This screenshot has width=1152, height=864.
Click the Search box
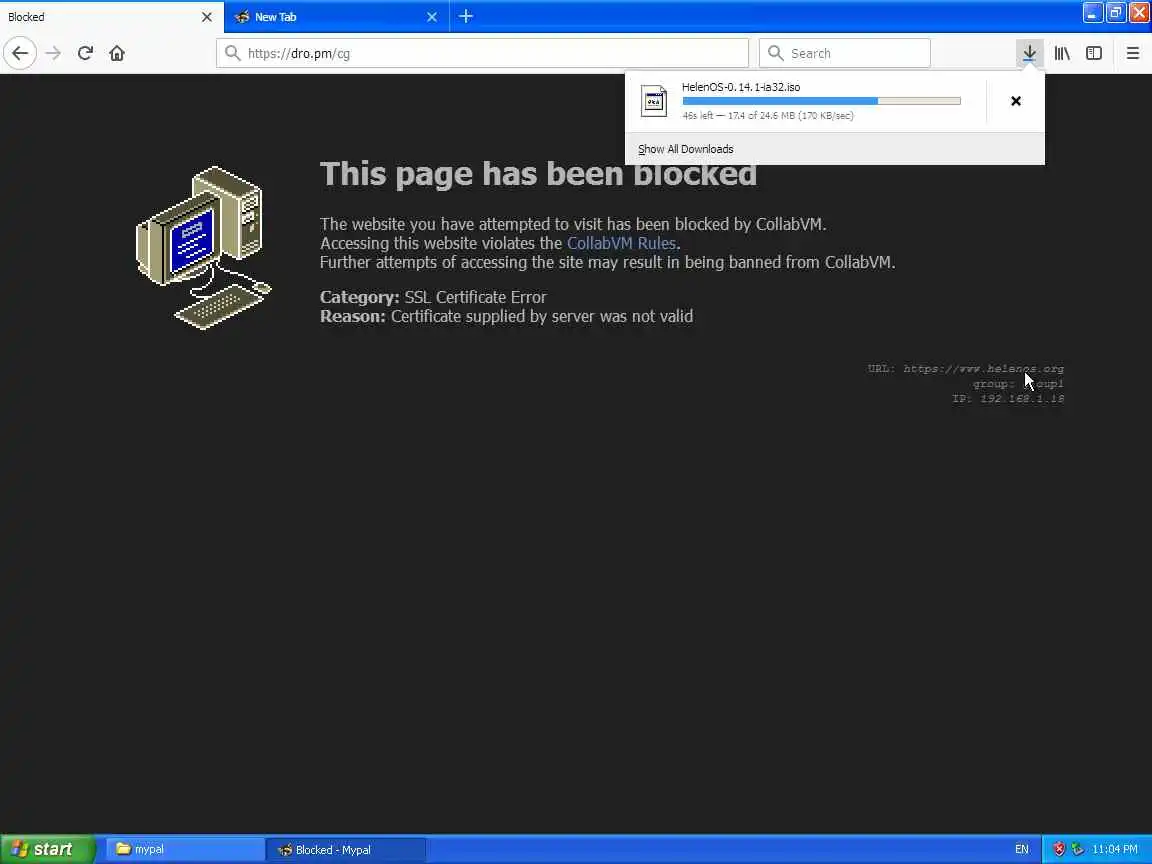(x=845, y=53)
